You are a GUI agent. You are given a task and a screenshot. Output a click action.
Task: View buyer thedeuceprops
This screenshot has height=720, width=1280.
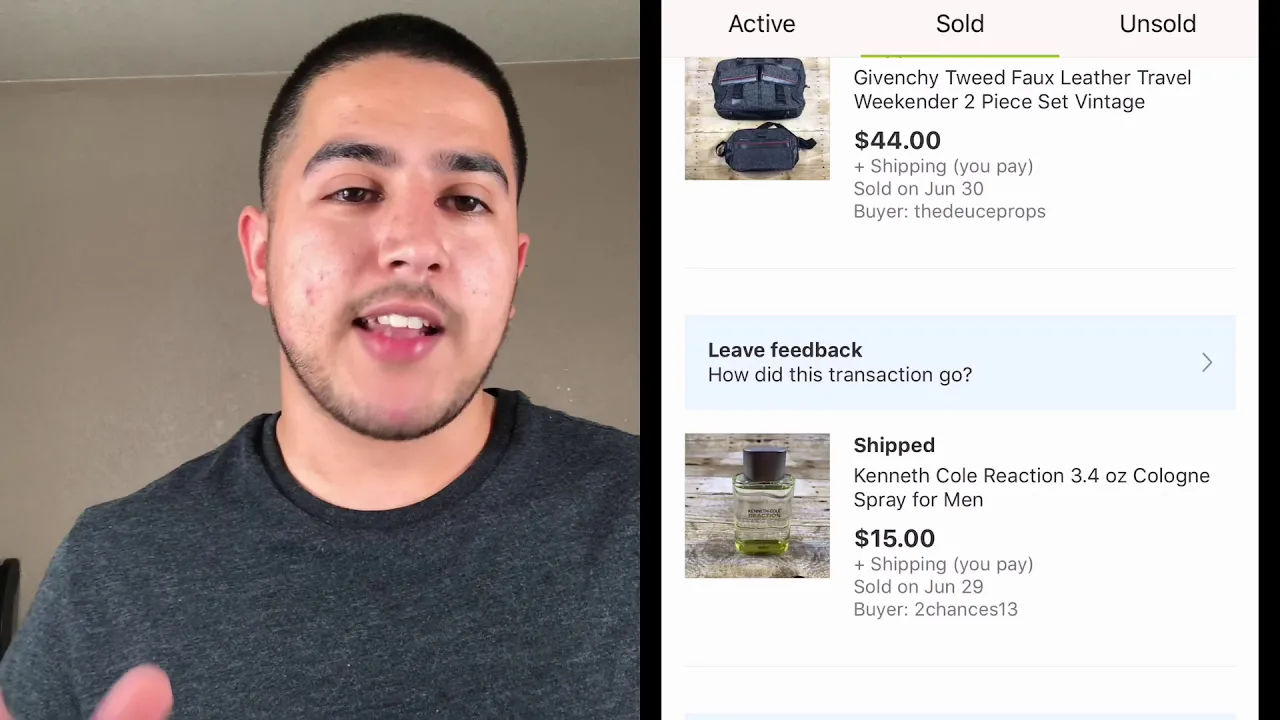click(949, 211)
